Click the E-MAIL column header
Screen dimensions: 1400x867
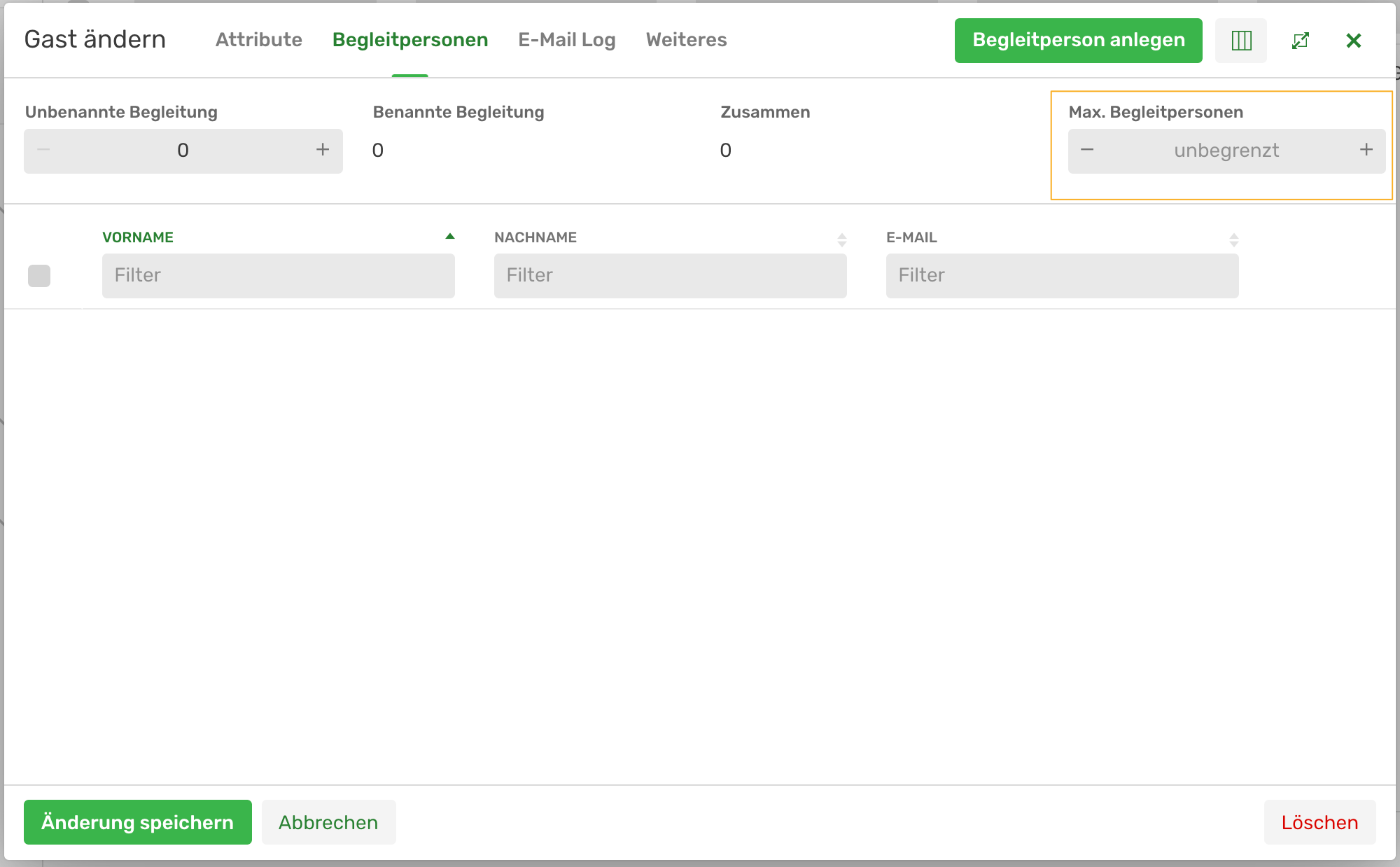click(x=911, y=237)
